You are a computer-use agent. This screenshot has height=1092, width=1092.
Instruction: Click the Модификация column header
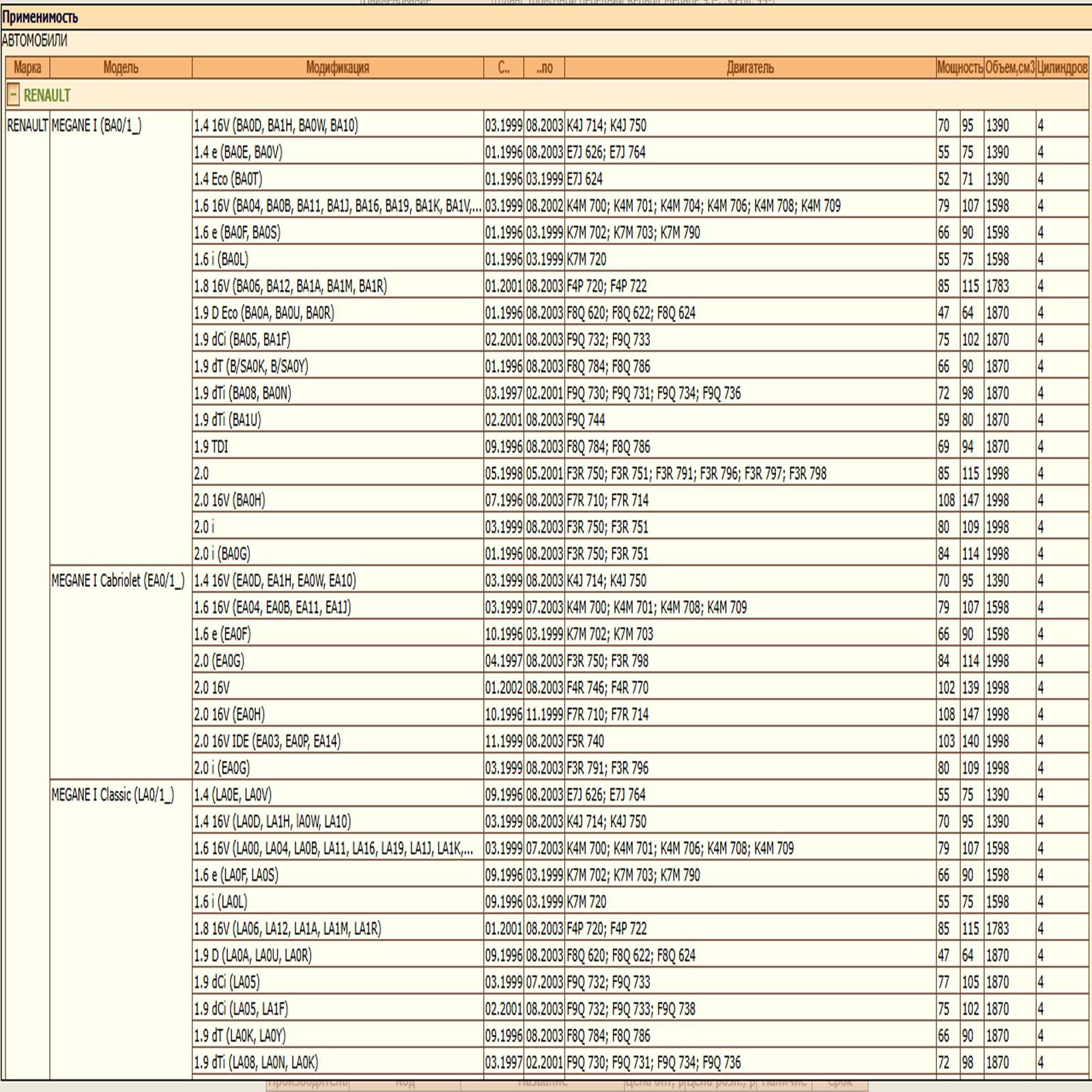[x=338, y=68]
